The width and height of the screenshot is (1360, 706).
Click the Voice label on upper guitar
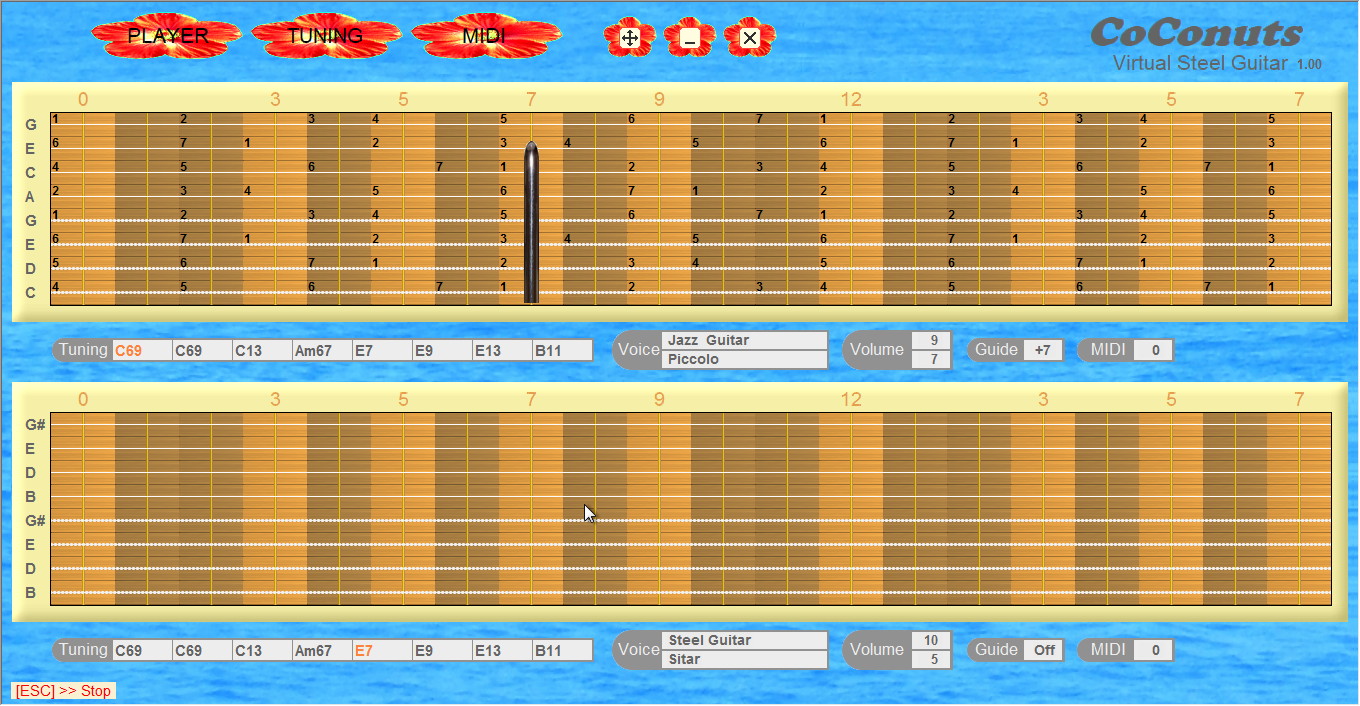(638, 349)
